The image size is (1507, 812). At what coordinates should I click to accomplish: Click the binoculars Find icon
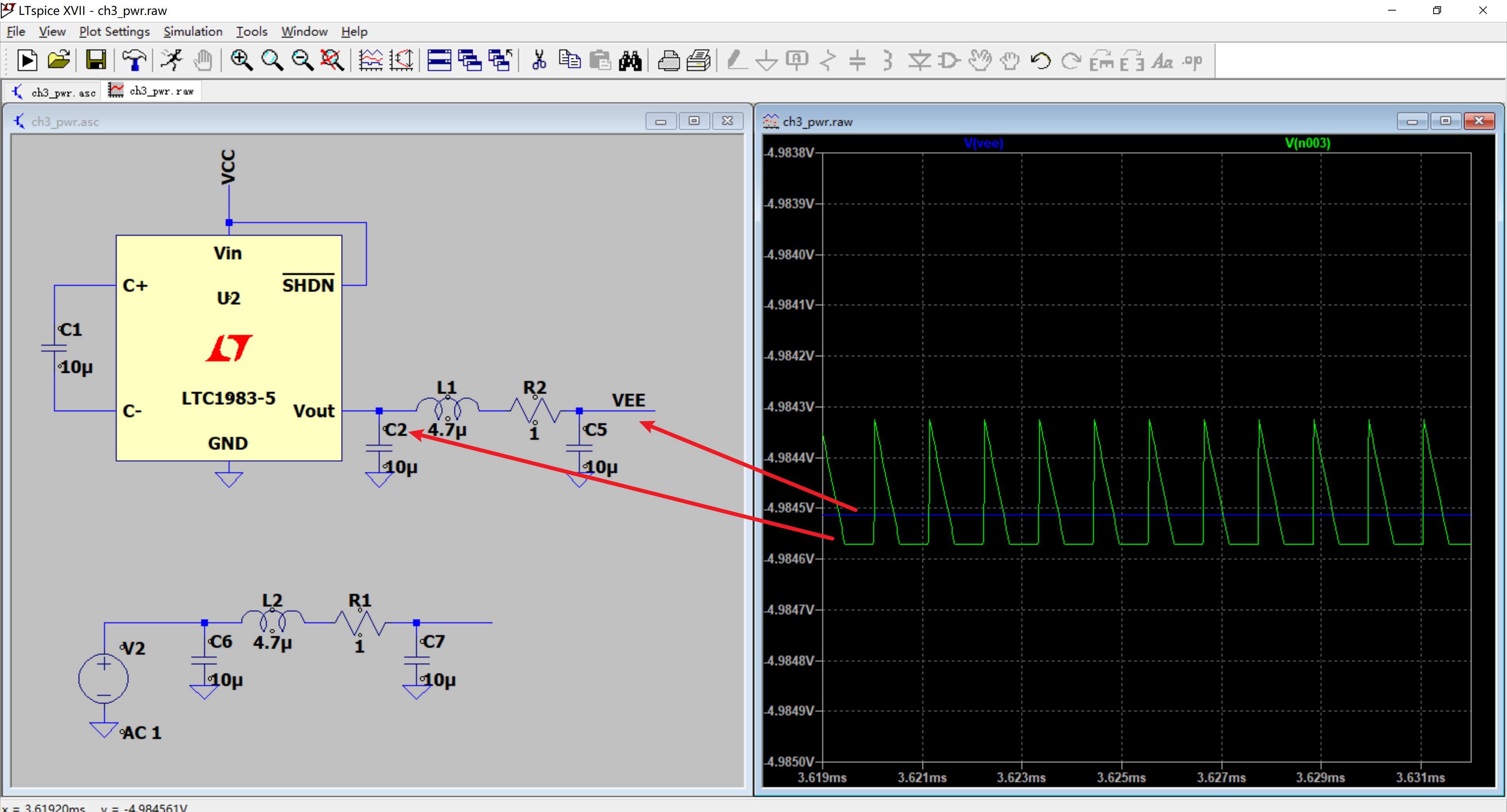click(630, 60)
